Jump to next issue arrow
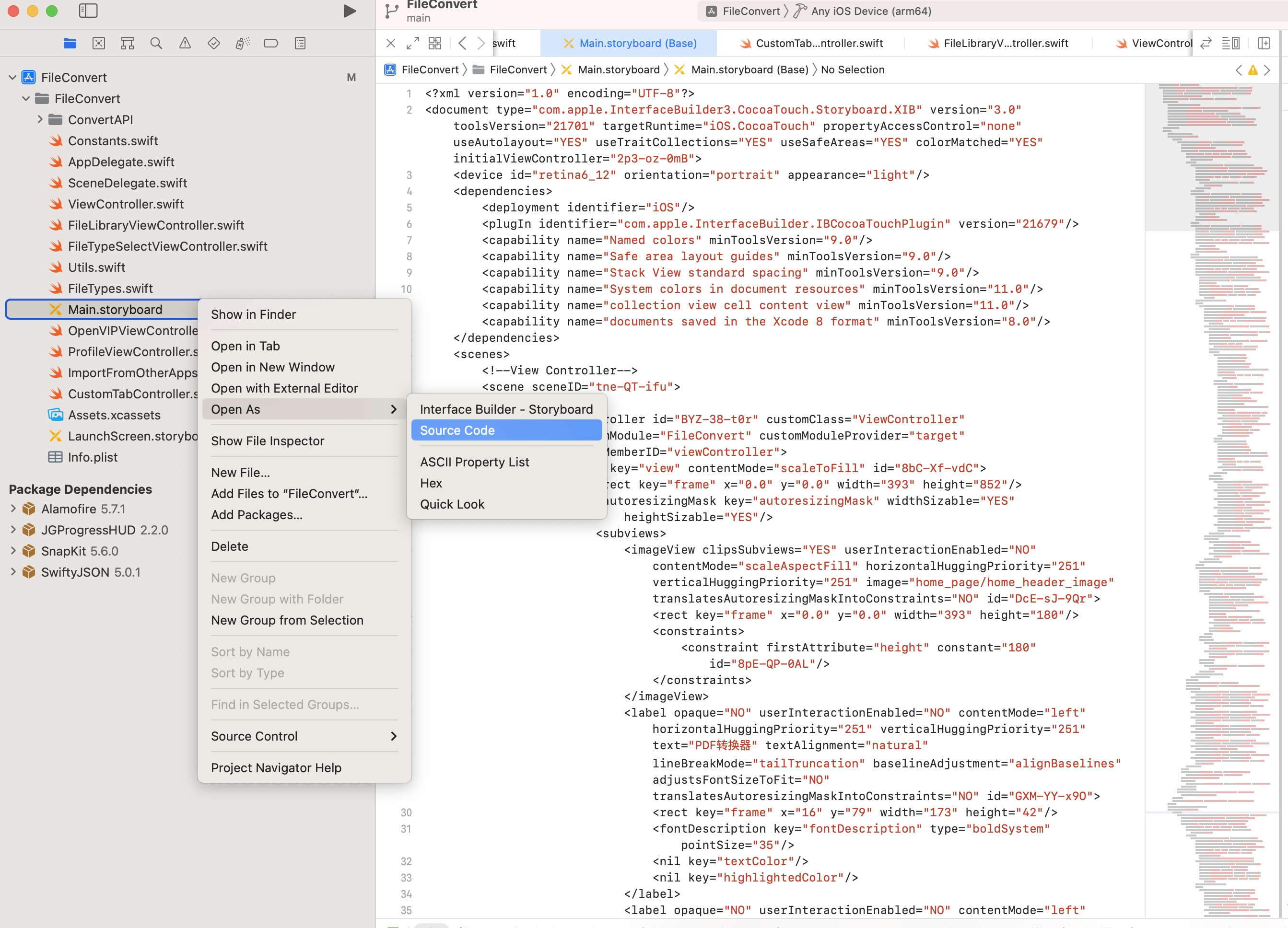The width and height of the screenshot is (1288, 928). pos(1267,70)
